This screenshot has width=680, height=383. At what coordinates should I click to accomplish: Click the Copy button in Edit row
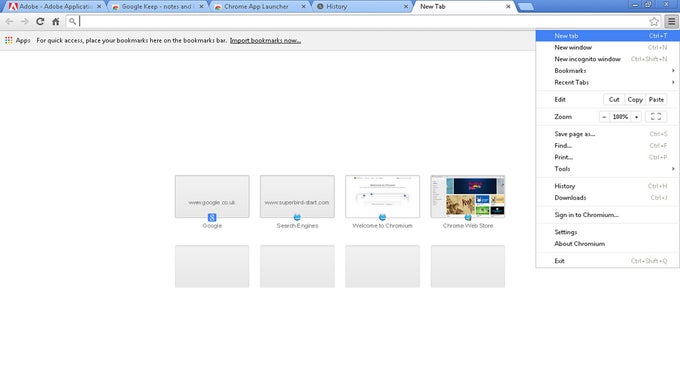(x=635, y=99)
